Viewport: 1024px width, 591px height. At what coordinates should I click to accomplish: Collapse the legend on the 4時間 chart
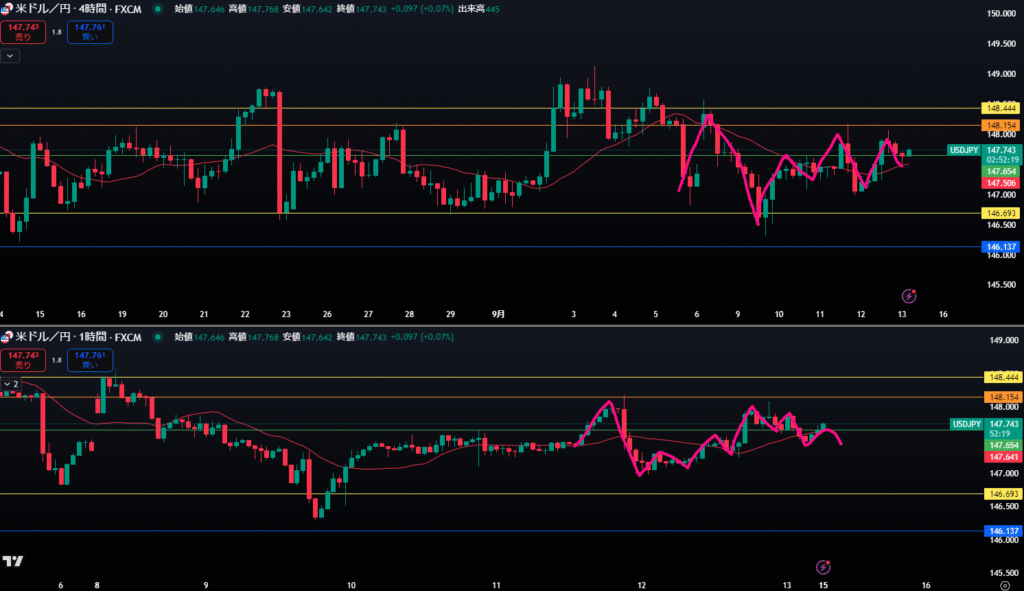coord(10,56)
